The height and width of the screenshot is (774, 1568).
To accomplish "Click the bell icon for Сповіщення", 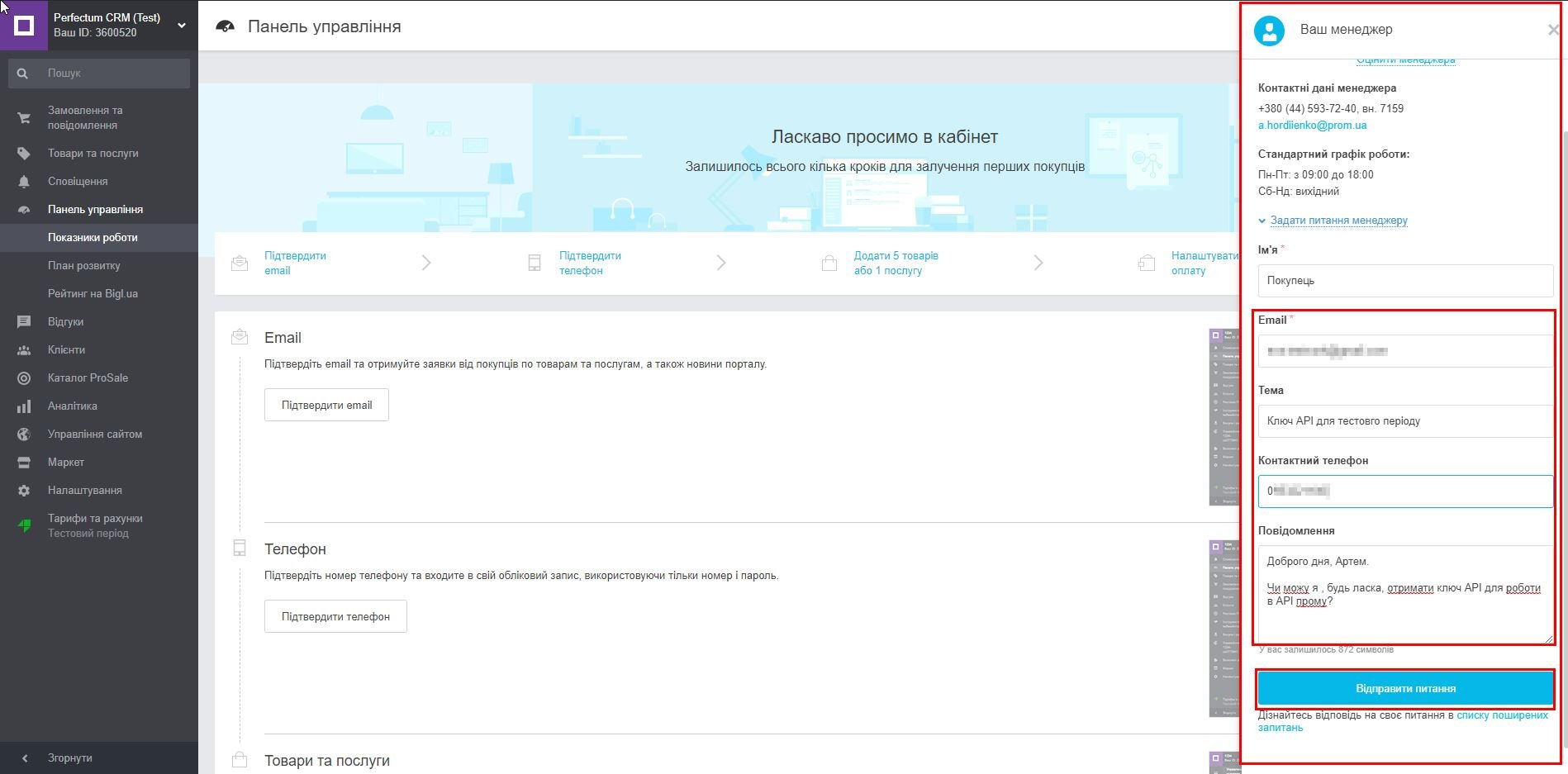I will point(24,182).
